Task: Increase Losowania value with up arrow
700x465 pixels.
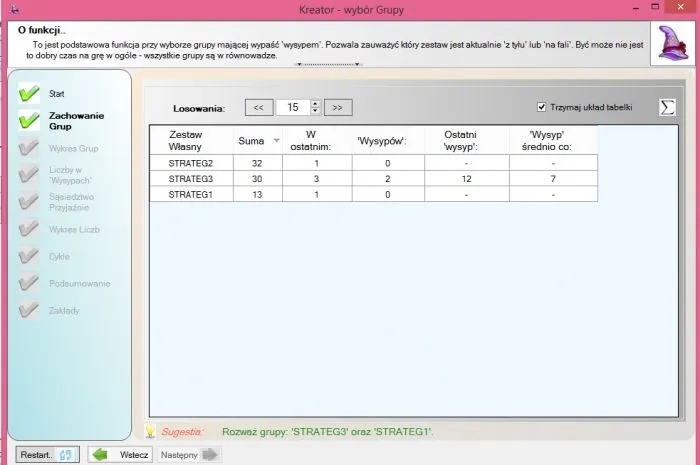Action: [316, 103]
